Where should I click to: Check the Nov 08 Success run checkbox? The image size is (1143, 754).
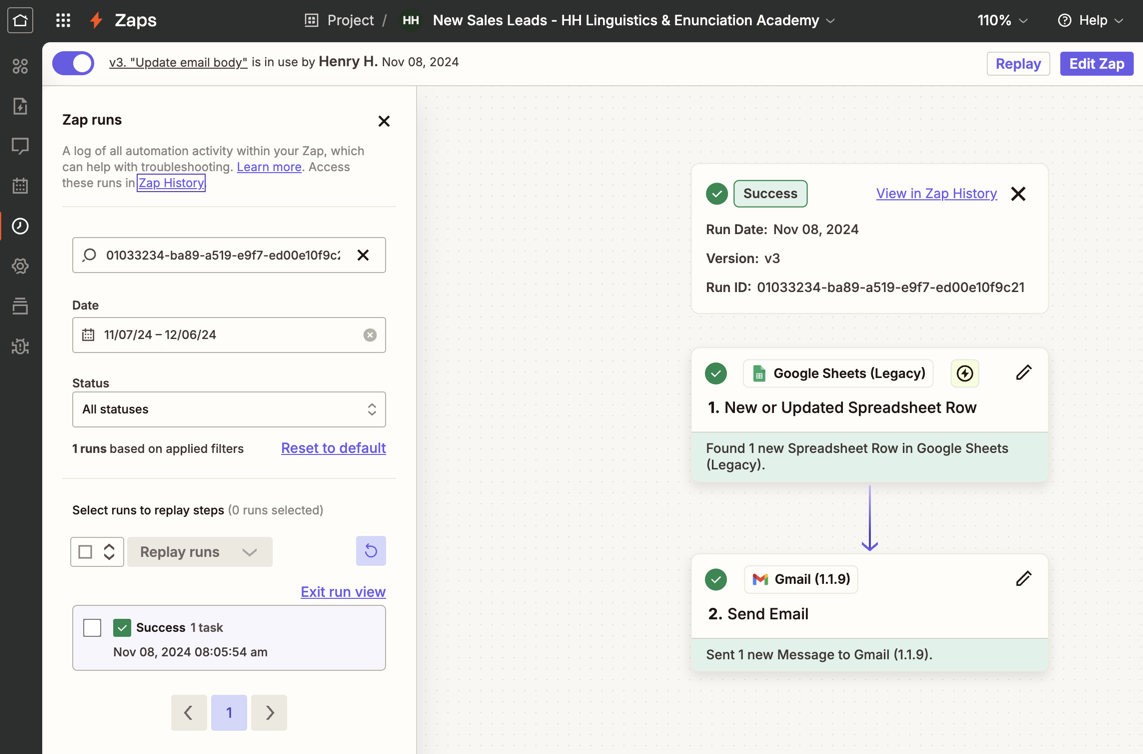(x=92, y=628)
